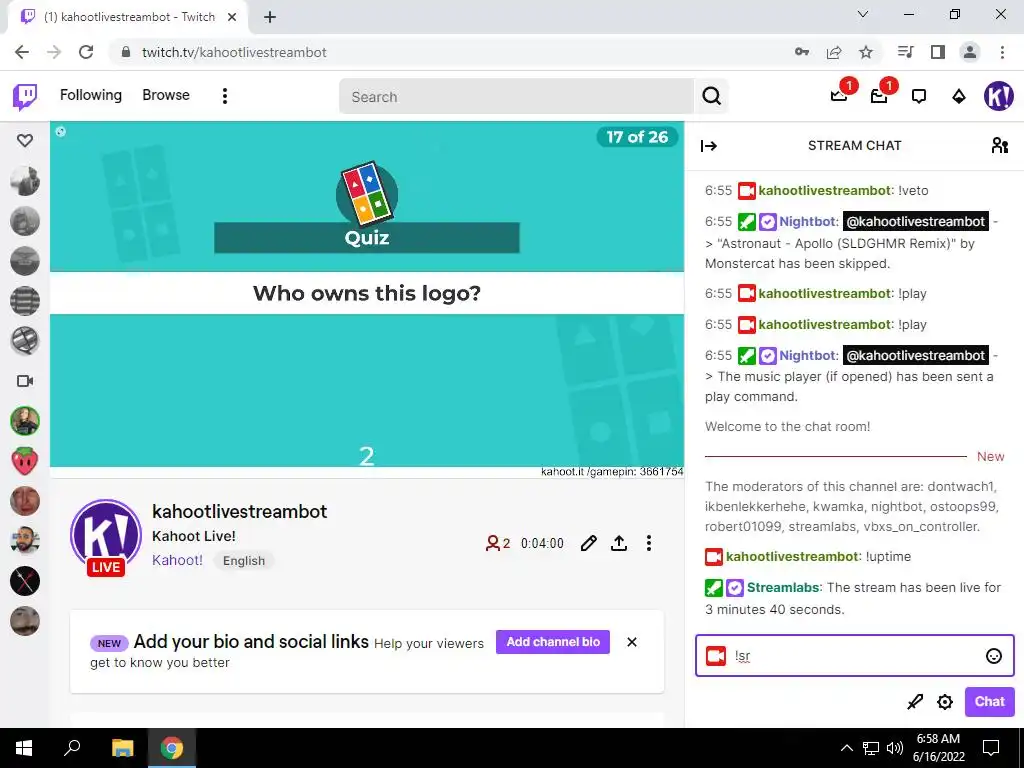Image resolution: width=1024 pixels, height=768 pixels.
Task: Open the black X avatar channel in sidebar
Action: coord(25,581)
